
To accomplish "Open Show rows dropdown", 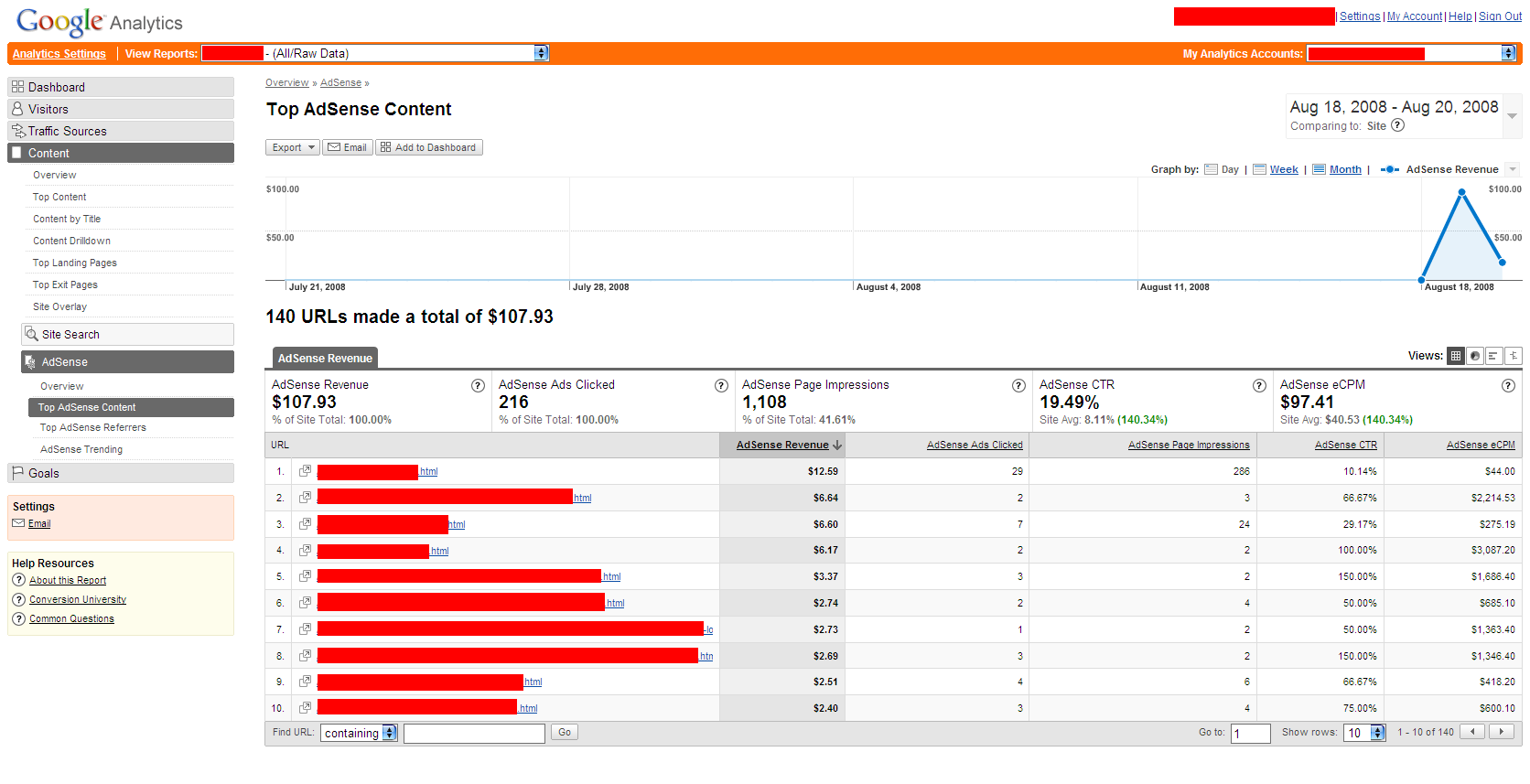I will (1364, 733).
